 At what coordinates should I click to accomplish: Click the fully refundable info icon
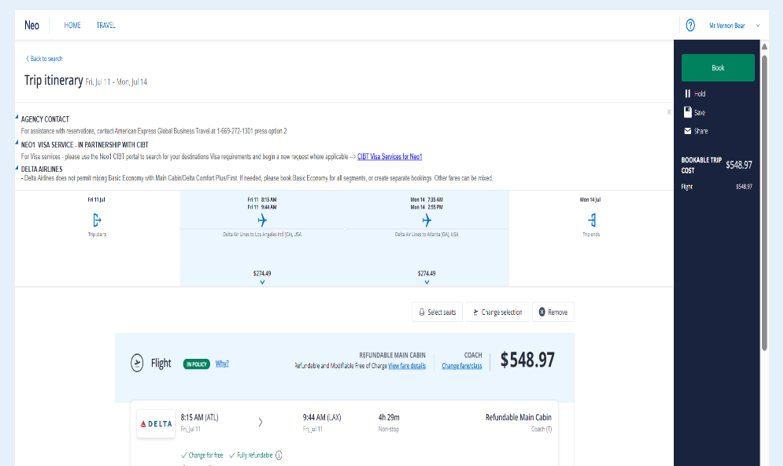(279, 455)
